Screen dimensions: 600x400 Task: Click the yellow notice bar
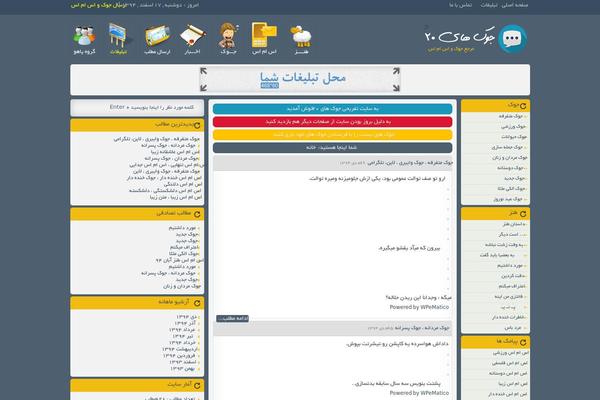[x=332, y=135]
